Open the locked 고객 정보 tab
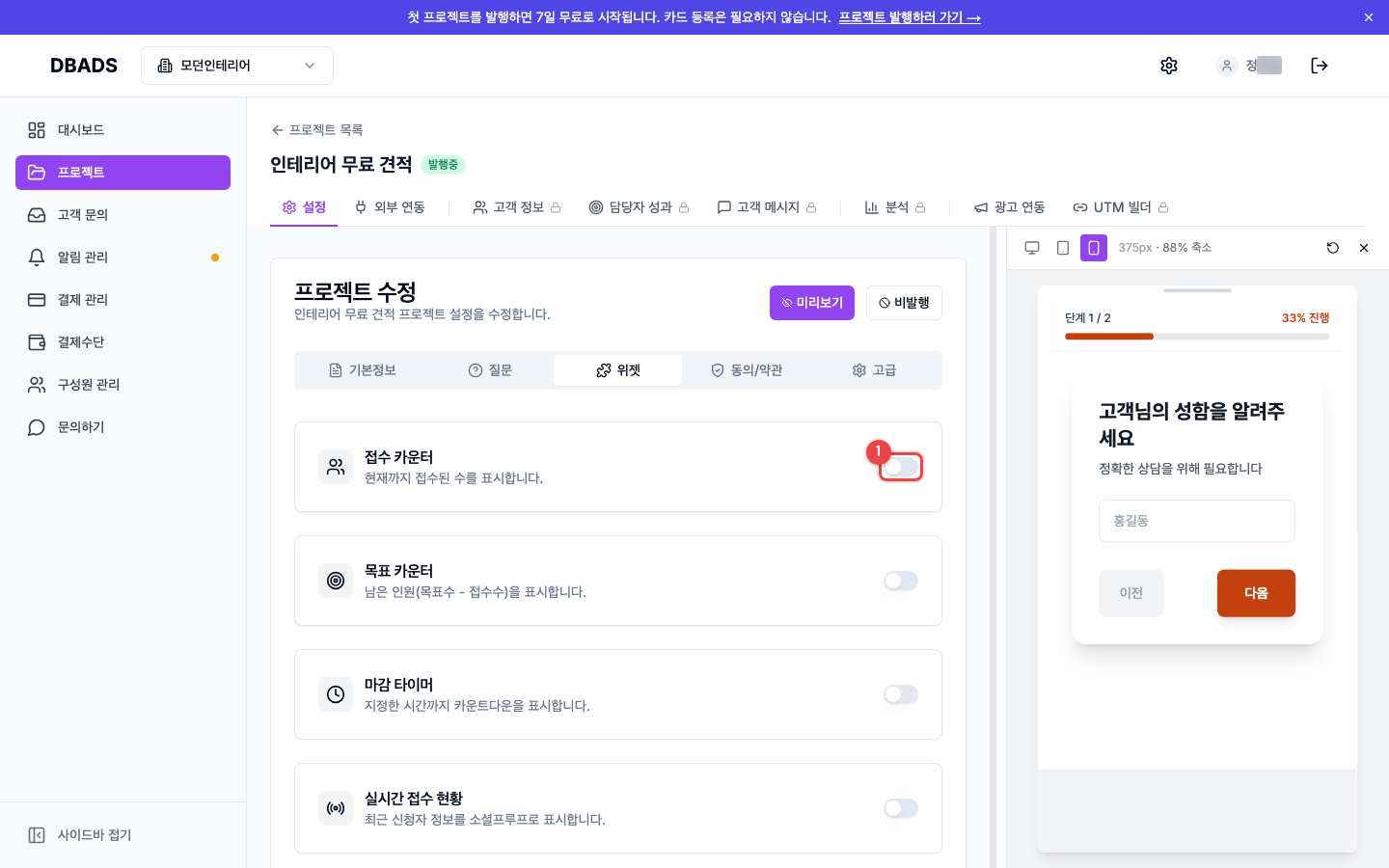Viewport: 1389px width, 868px height. (x=517, y=207)
